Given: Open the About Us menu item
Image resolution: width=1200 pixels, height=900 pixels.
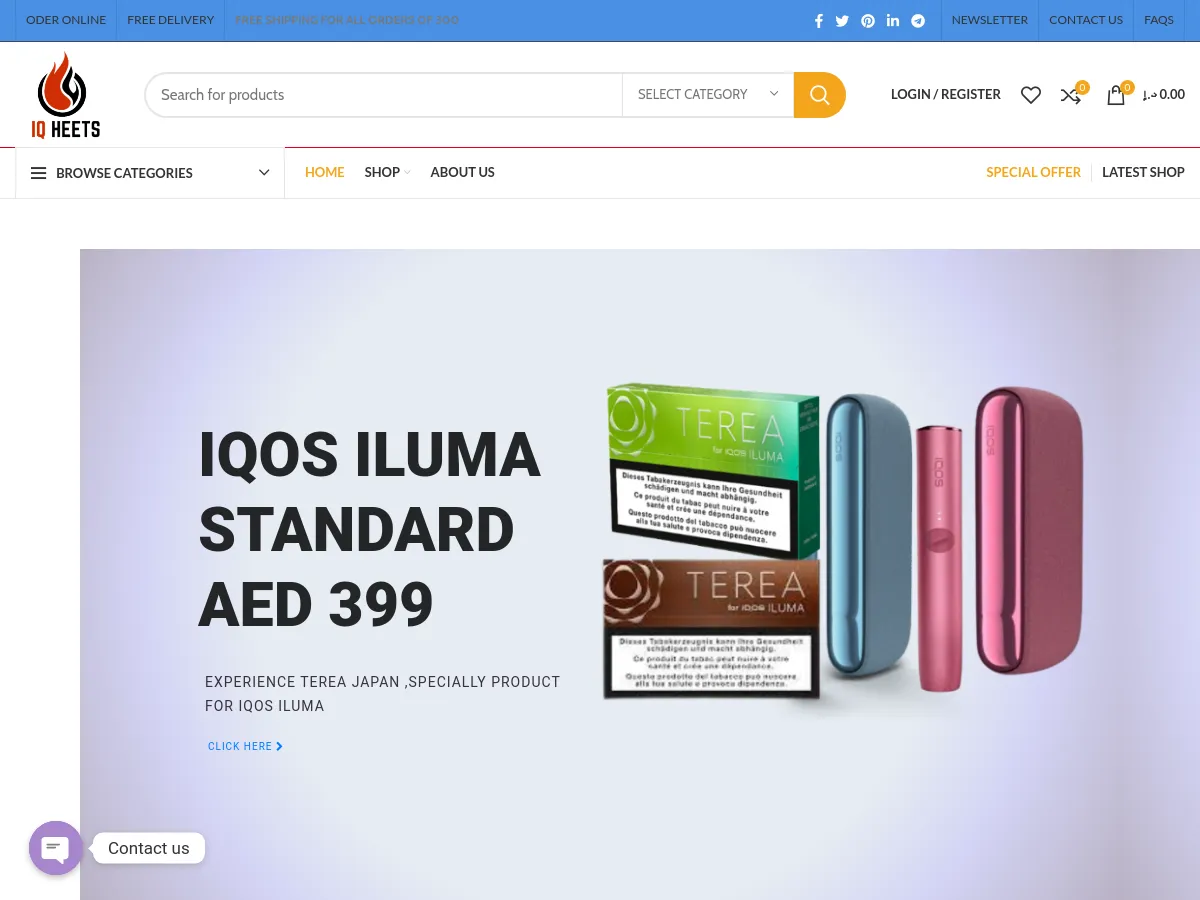Looking at the screenshot, I should 462,172.
